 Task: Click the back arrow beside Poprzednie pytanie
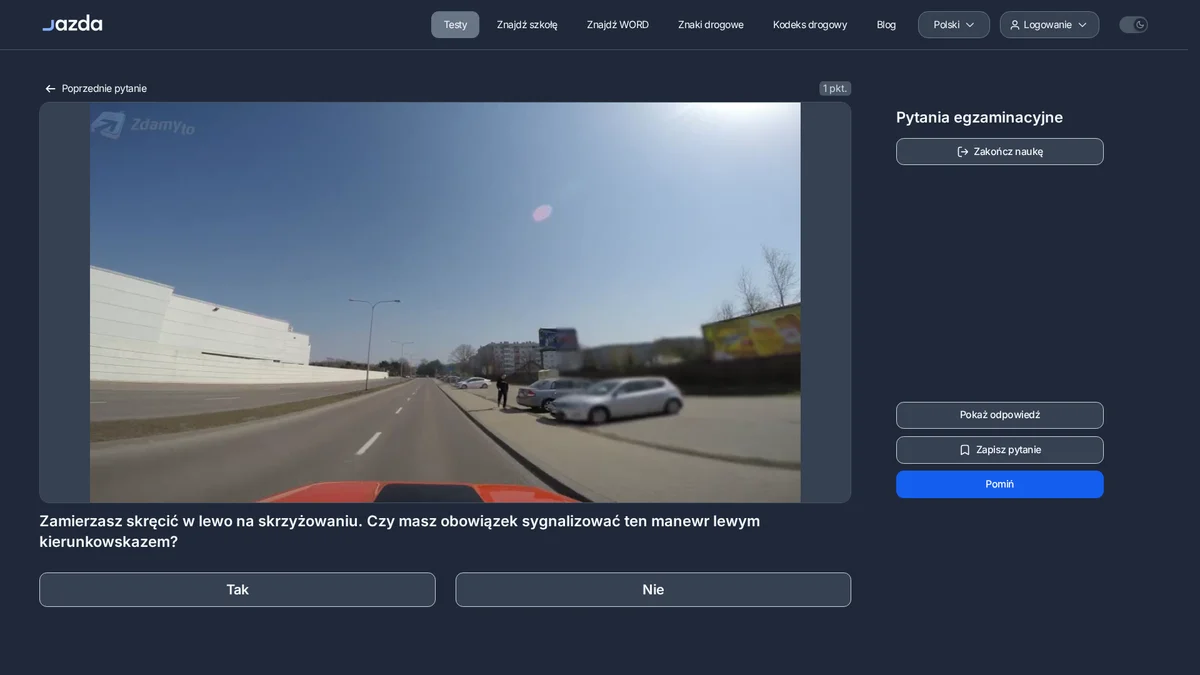click(50, 89)
